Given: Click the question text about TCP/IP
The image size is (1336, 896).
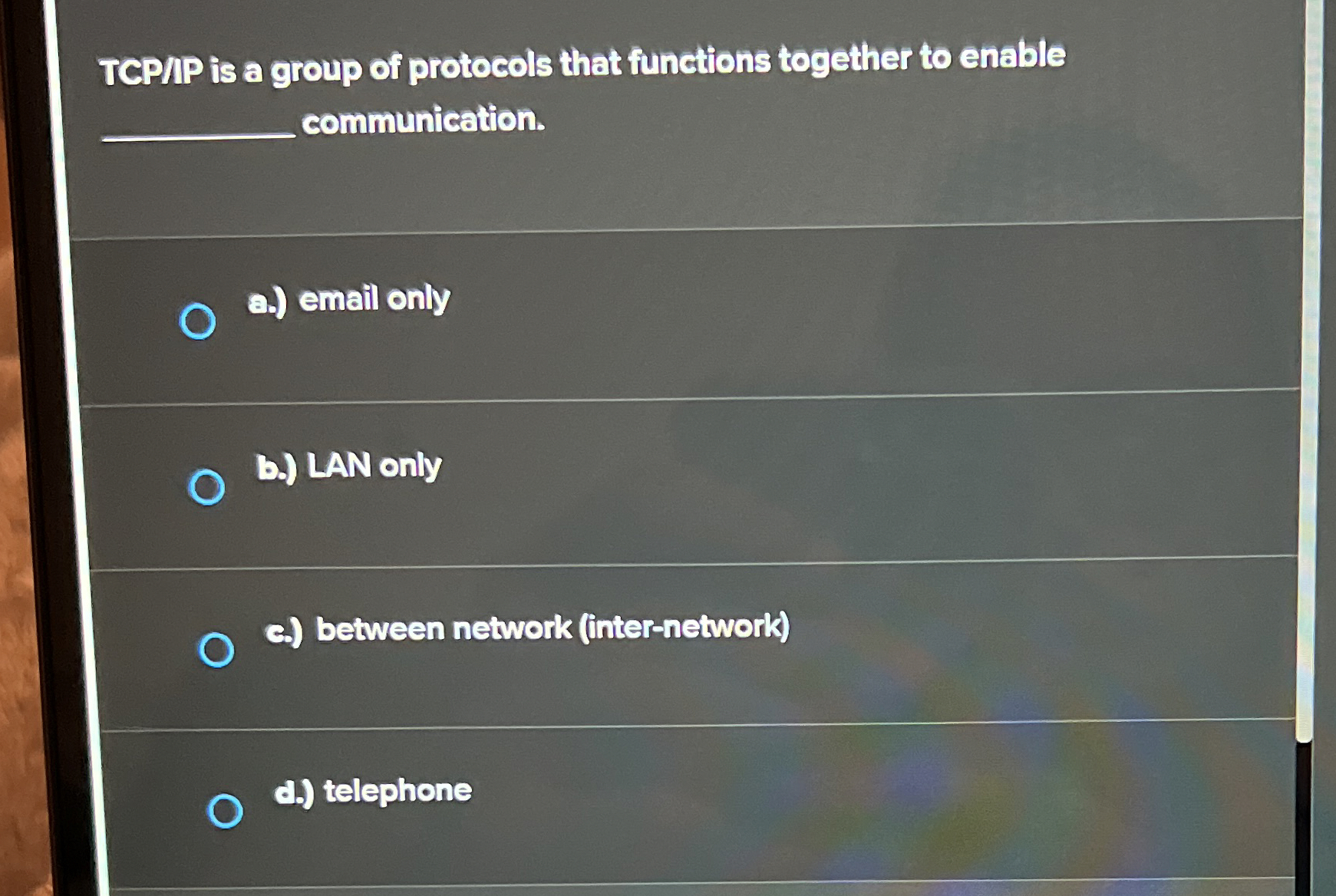Looking at the screenshot, I should (x=583, y=63).
